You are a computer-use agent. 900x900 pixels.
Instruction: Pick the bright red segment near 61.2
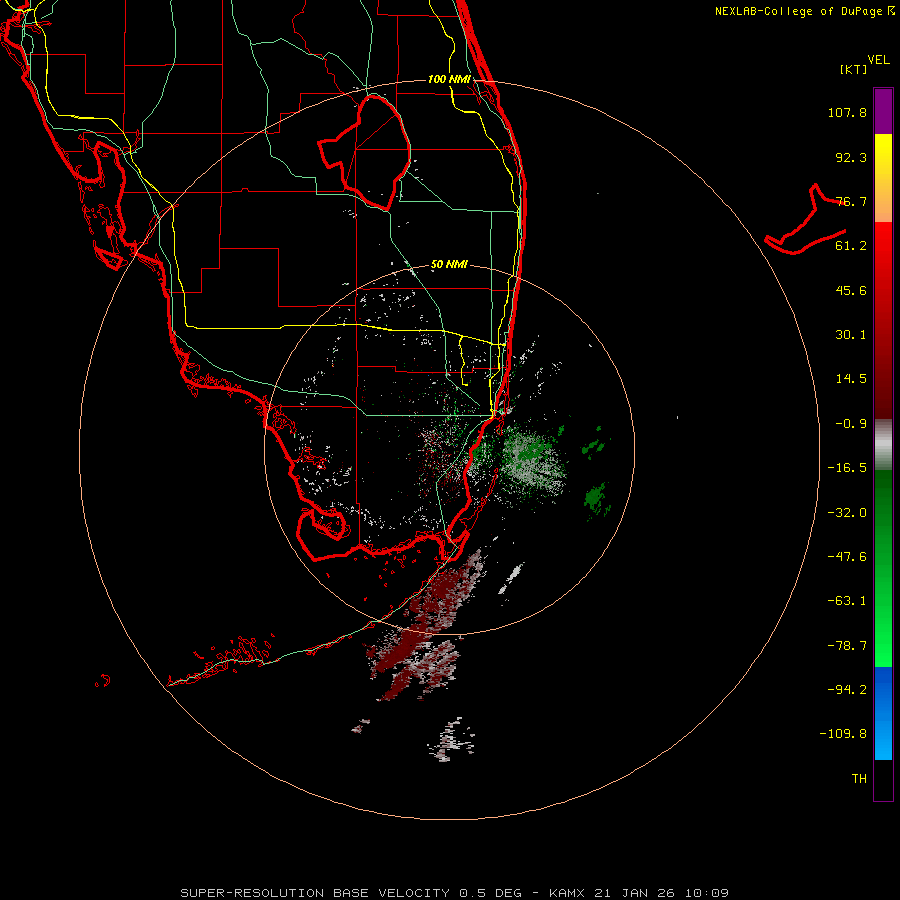[883, 246]
